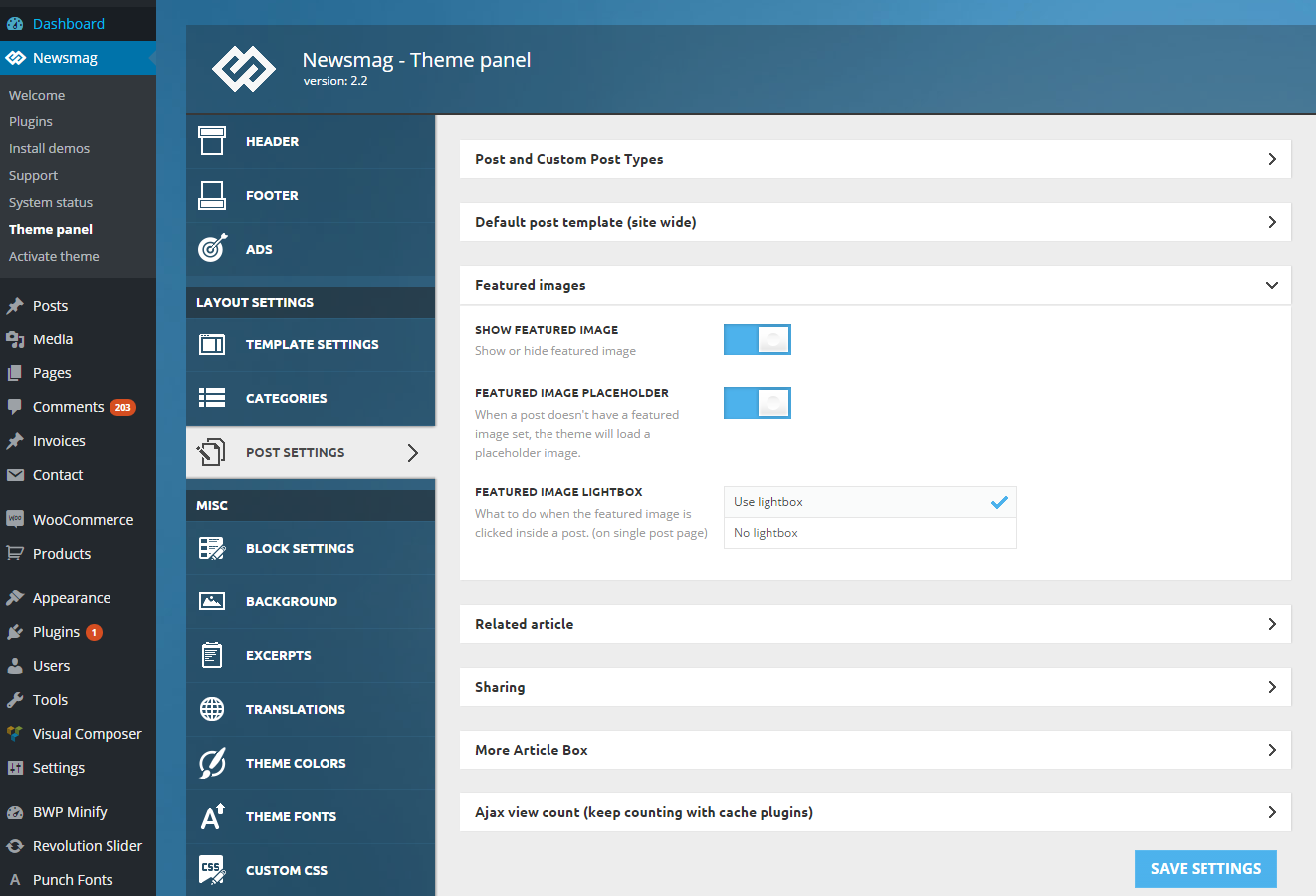Open the Activate theme submenu item
Image resolution: width=1316 pixels, height=896 pixels.
(54, 256)
